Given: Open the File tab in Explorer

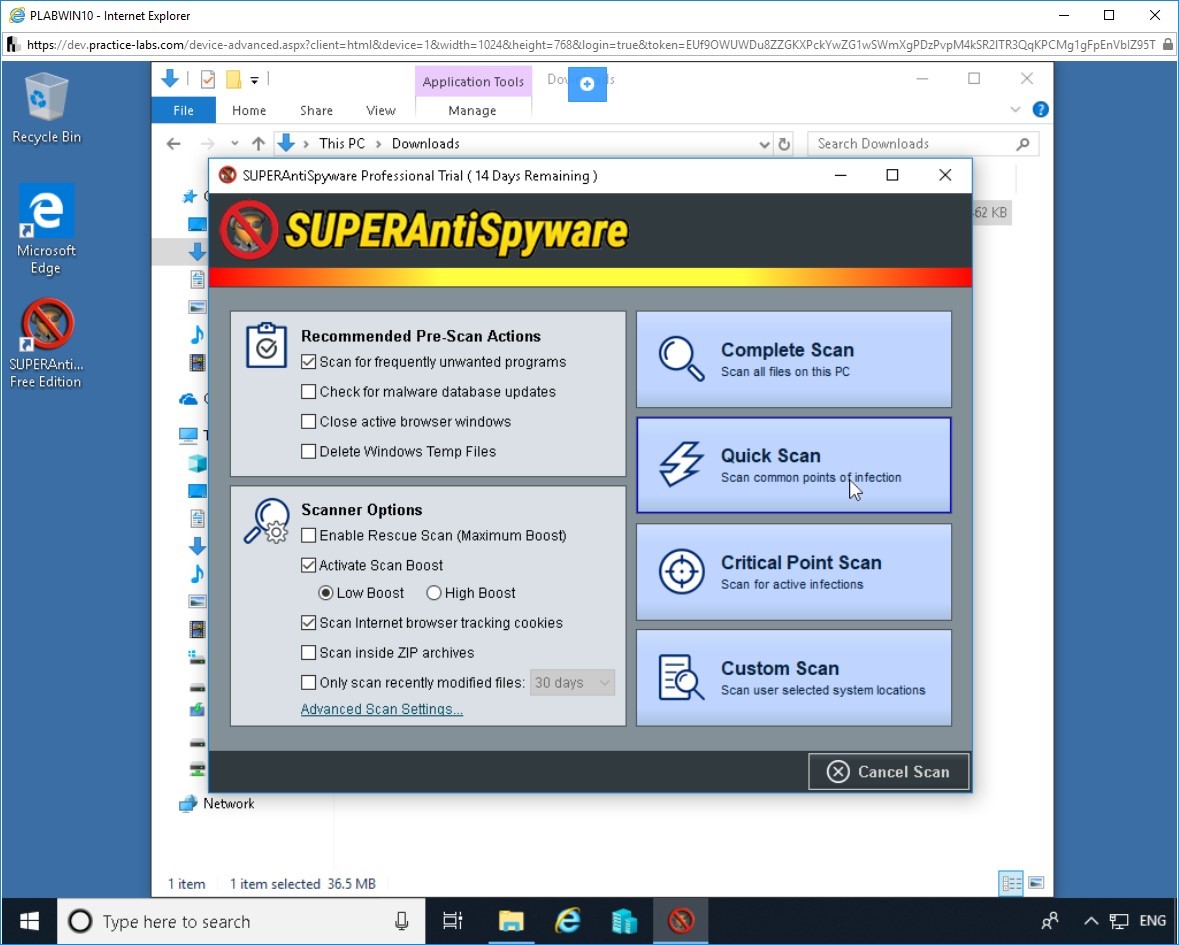Looking at the screenshot, I should tap(183, 111).
